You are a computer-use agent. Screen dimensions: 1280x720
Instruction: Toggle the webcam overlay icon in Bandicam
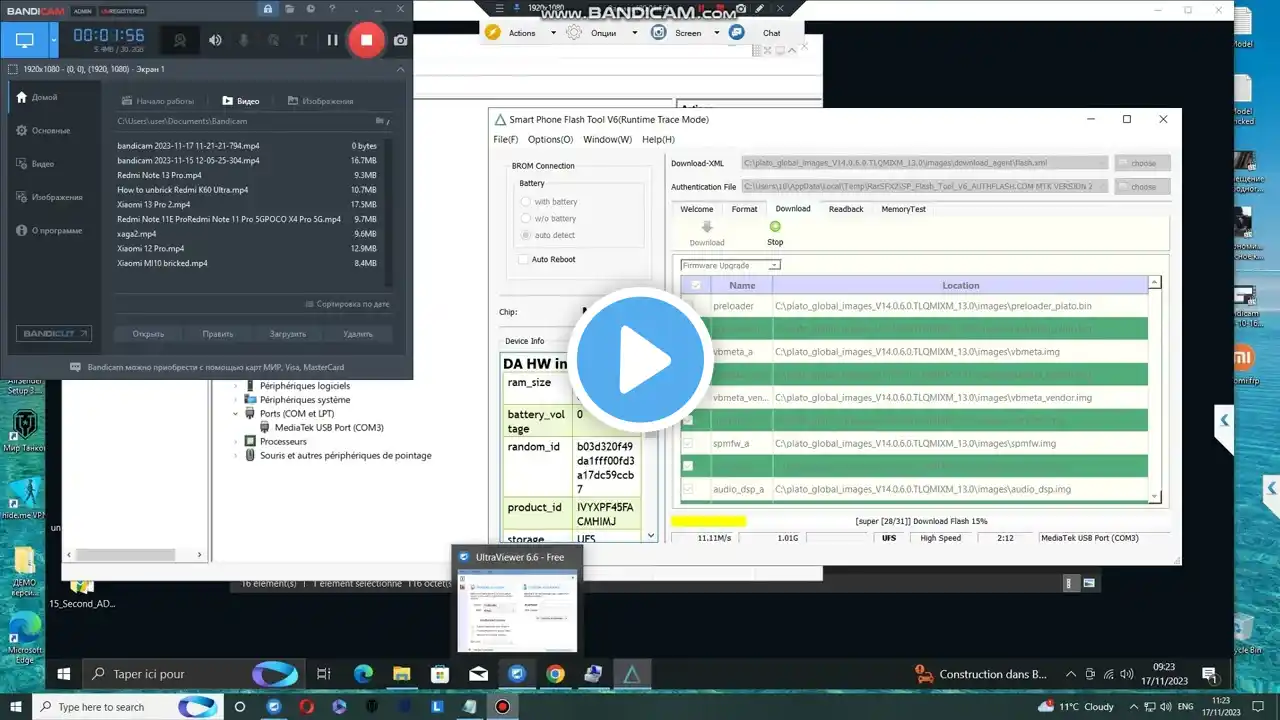click(181, 40)
